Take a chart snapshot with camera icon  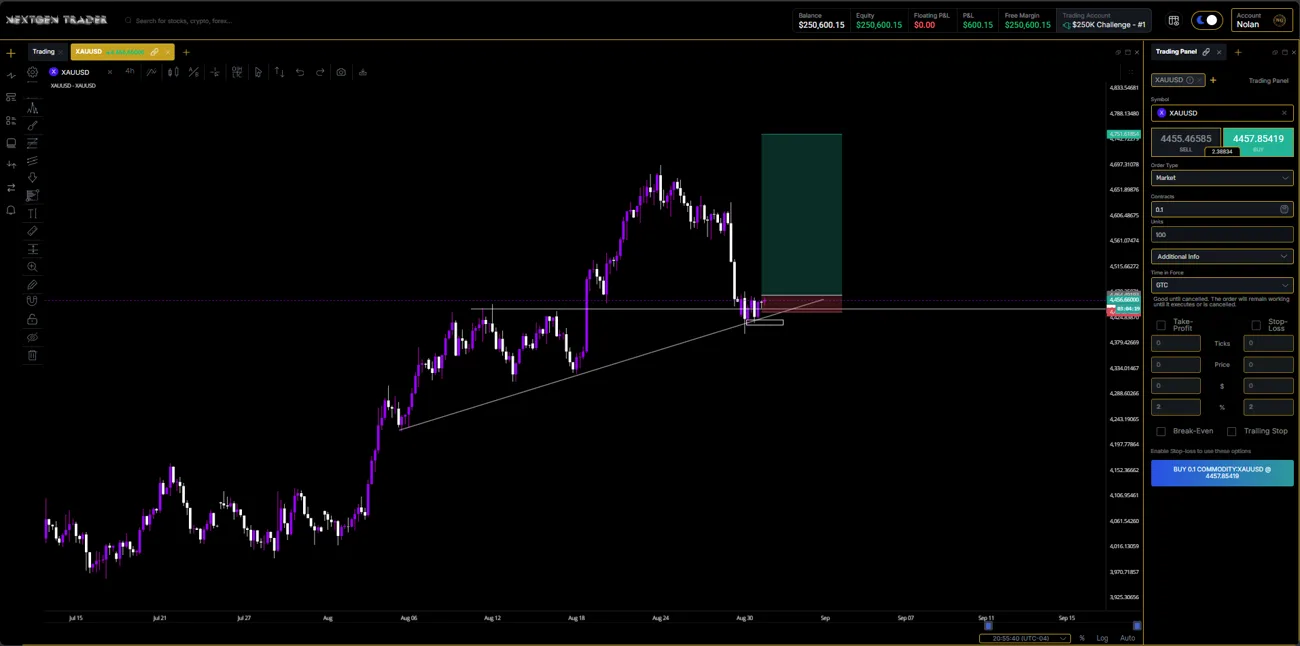coord(341,72)
